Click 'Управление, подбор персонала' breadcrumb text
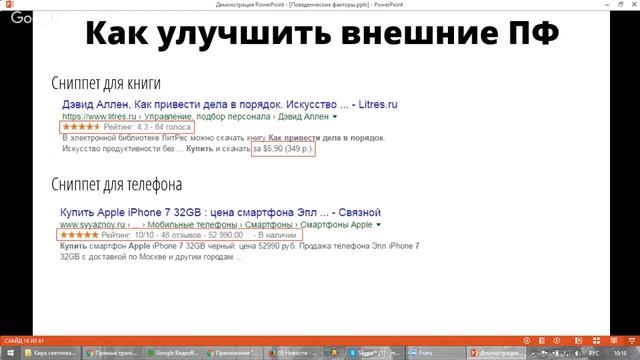The width and height of the screenshot is (640, 360). click(207, 117)
